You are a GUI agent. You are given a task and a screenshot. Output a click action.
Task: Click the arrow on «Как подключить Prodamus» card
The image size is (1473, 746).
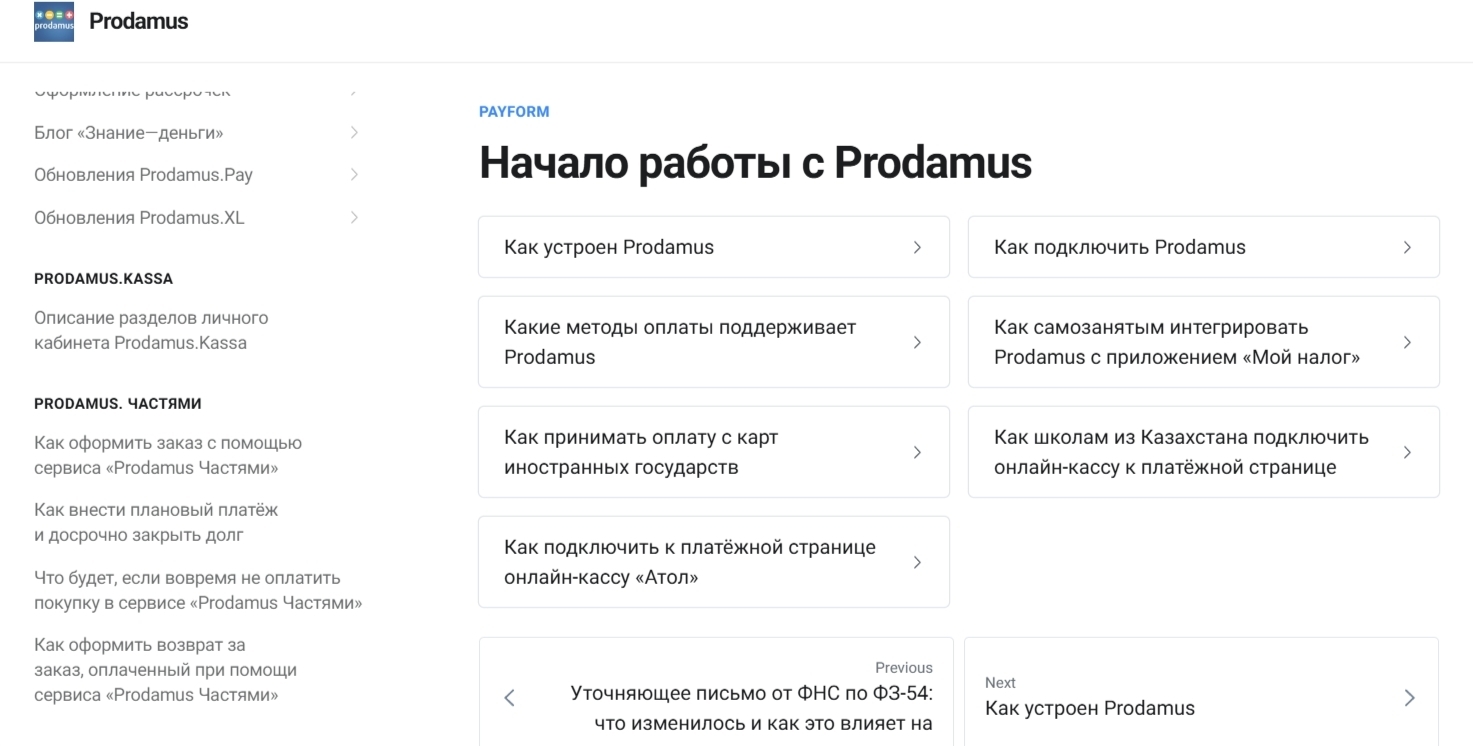click(x=1407, y=247)
